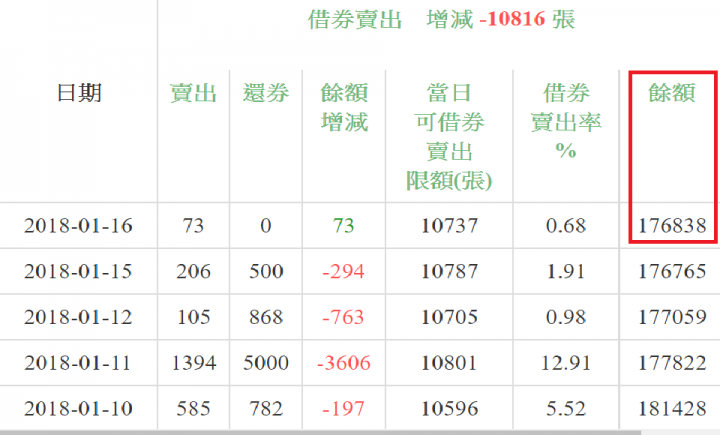
Task: Click sold value 73 in 賣出 column
Action: point(193,226)
